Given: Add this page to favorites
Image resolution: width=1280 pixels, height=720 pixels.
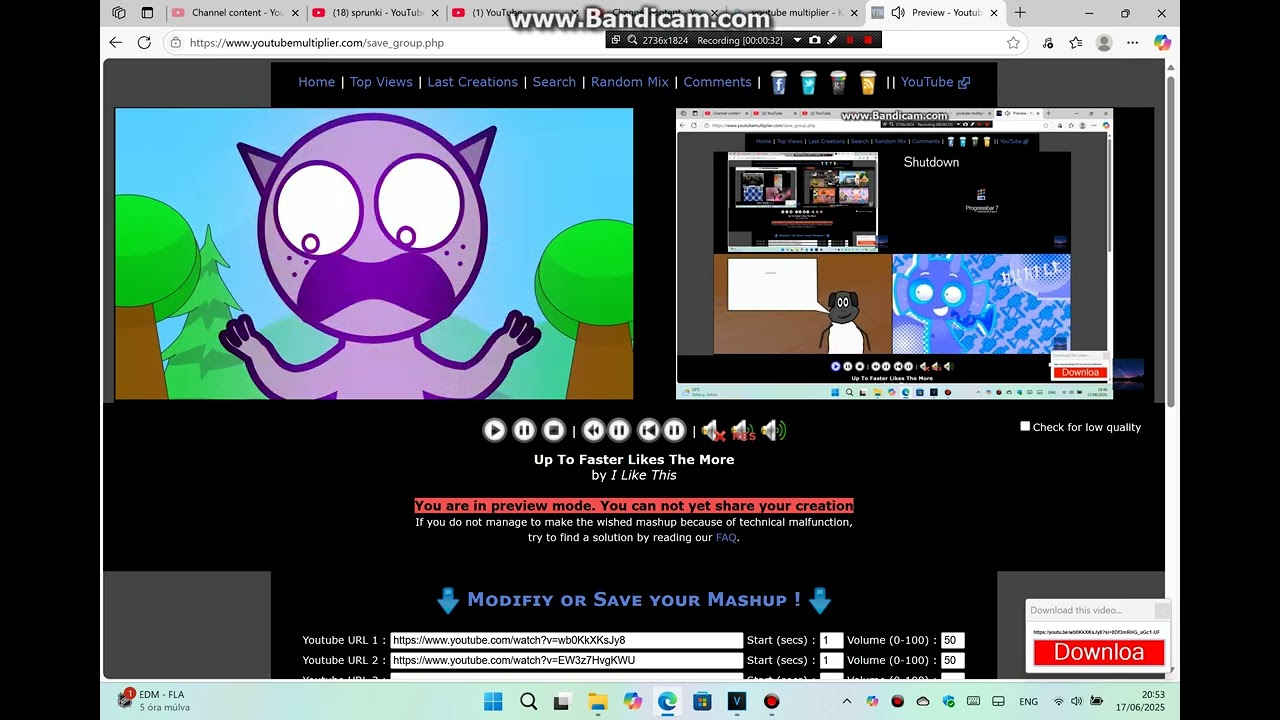Looking at the screenshot, I should 1013,42.
